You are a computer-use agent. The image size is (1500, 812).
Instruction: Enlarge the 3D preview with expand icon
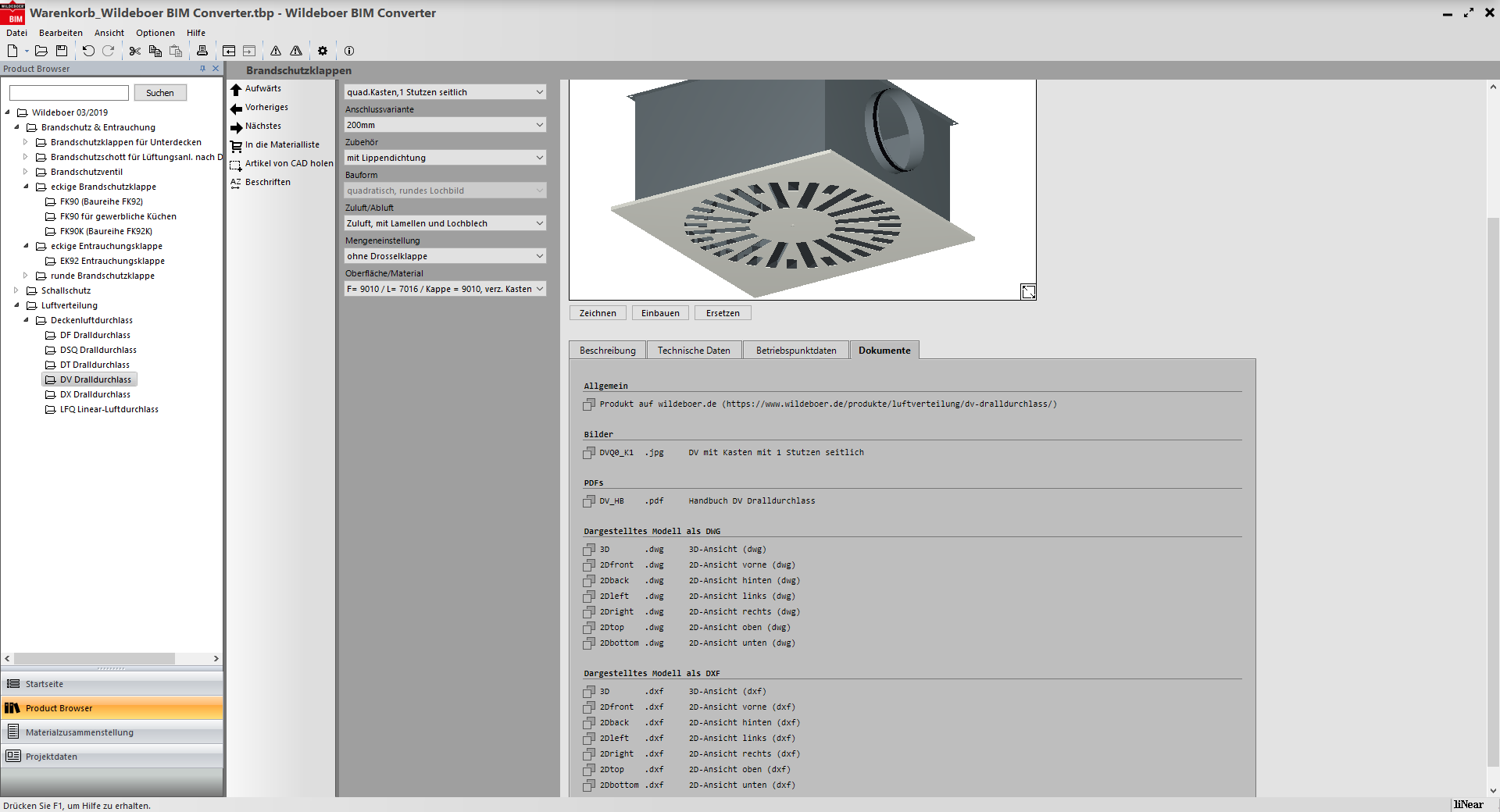1028,292
